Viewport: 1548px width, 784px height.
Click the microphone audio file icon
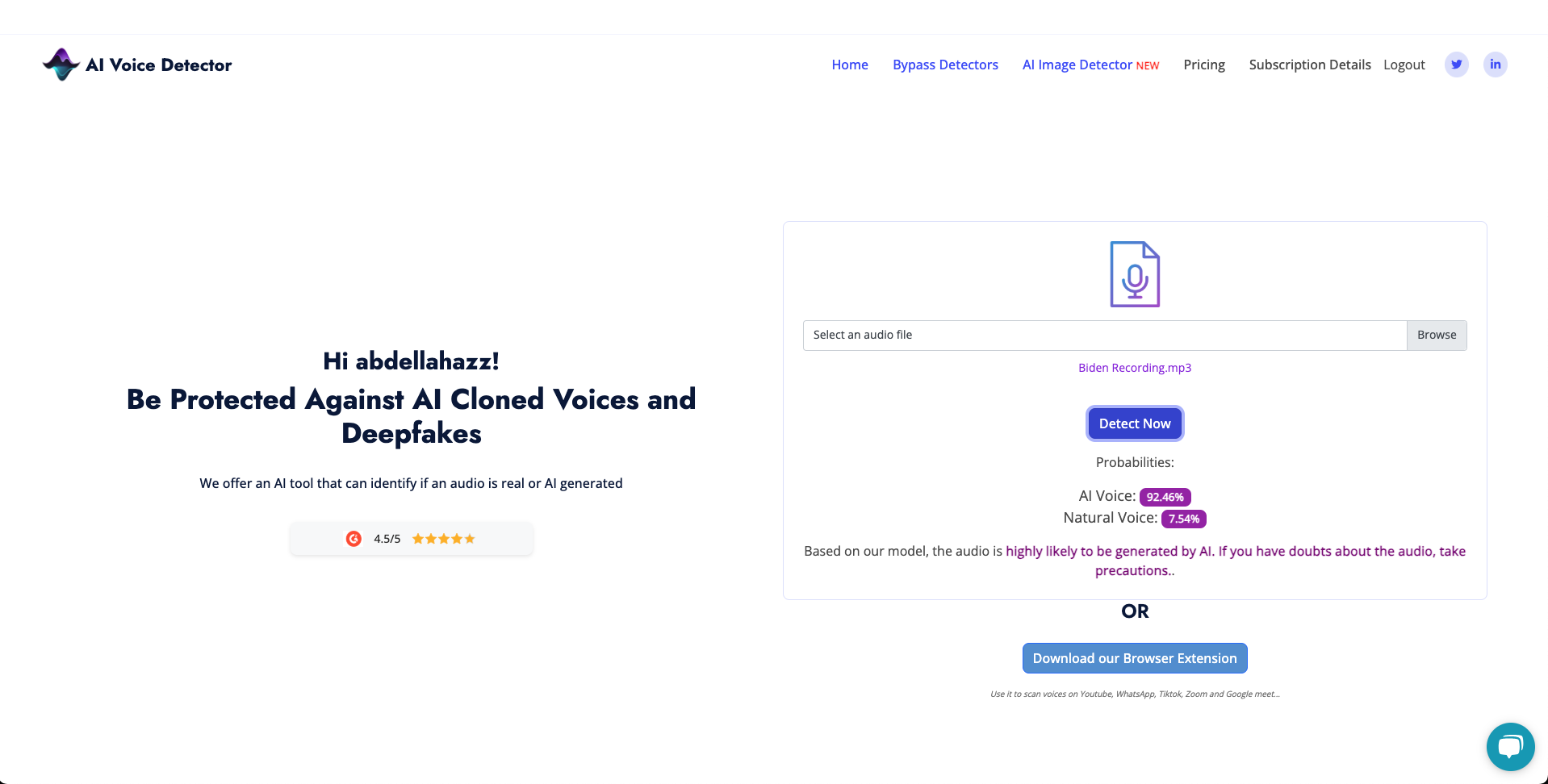click(x=1135, y=274)
